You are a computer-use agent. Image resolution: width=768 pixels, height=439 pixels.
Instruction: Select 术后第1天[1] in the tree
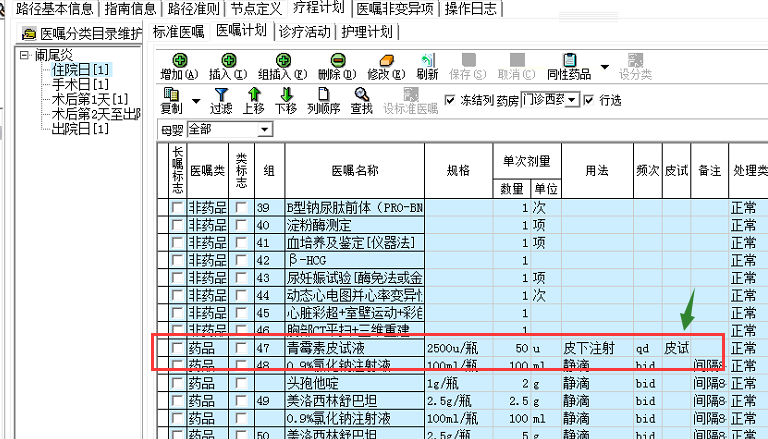tap(90, 99)
